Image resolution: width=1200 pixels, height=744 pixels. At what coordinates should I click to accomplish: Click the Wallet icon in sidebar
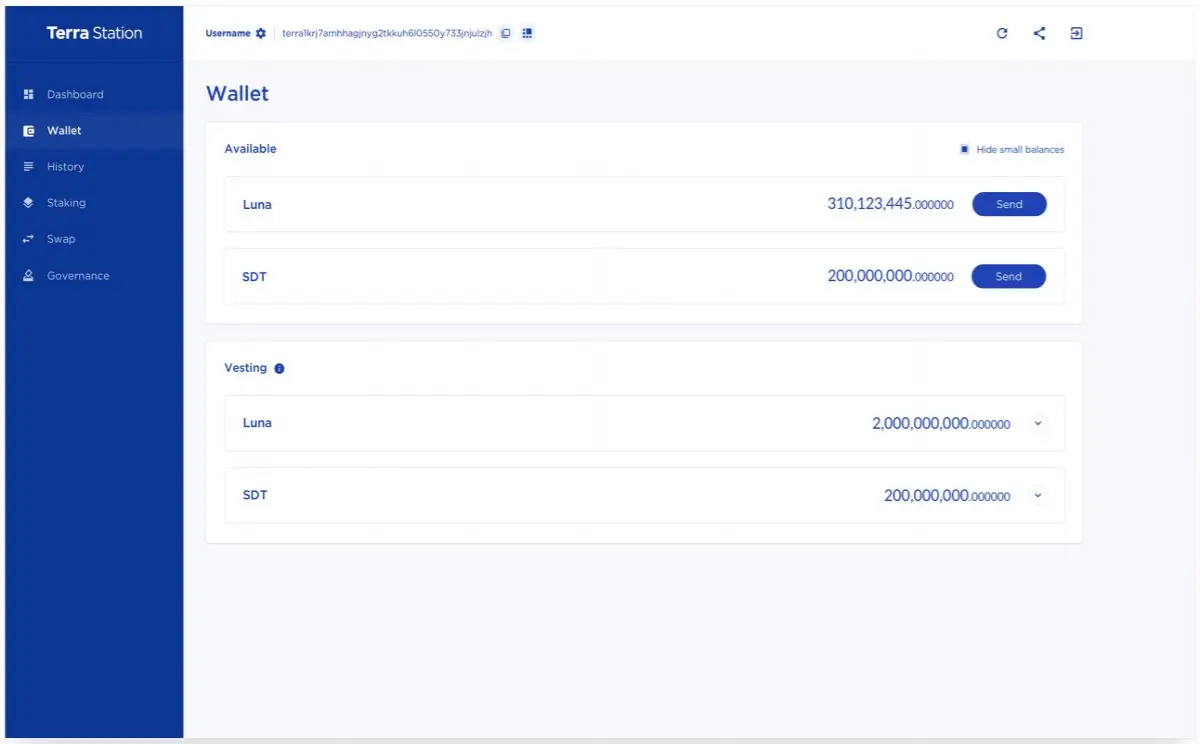pyautogui.click(x=29, y=131)
